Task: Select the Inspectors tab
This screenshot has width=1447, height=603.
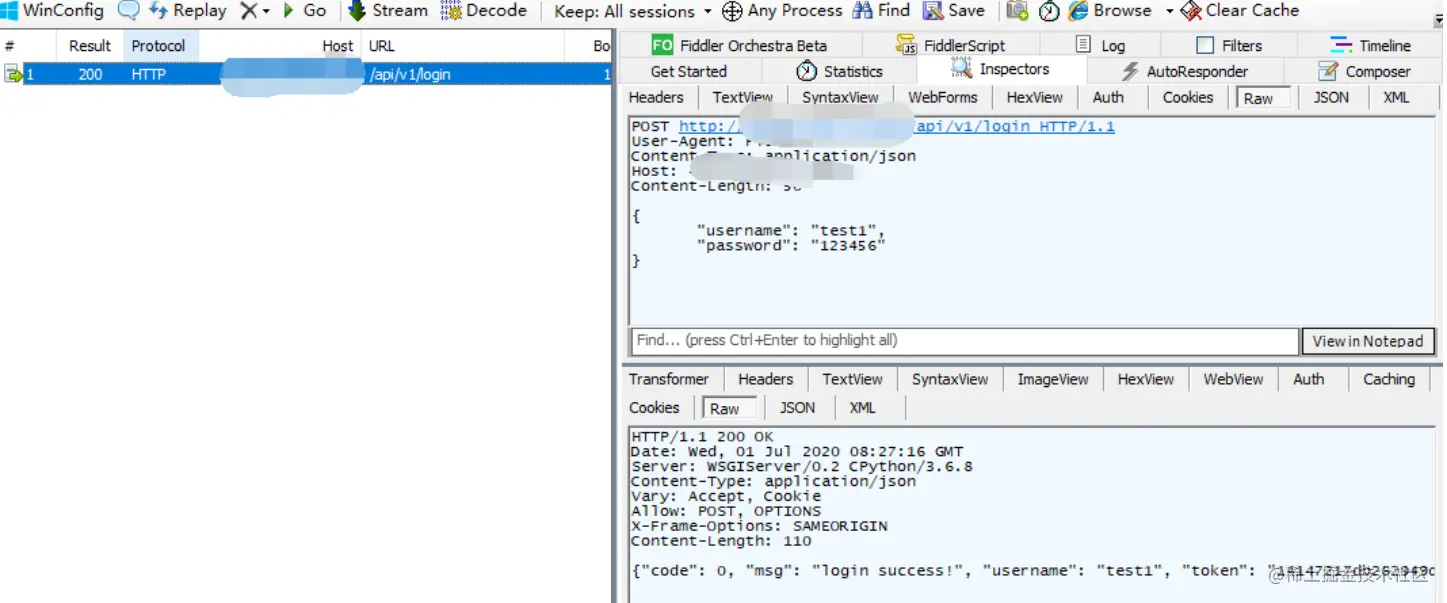Action: tap(1000, 69)
